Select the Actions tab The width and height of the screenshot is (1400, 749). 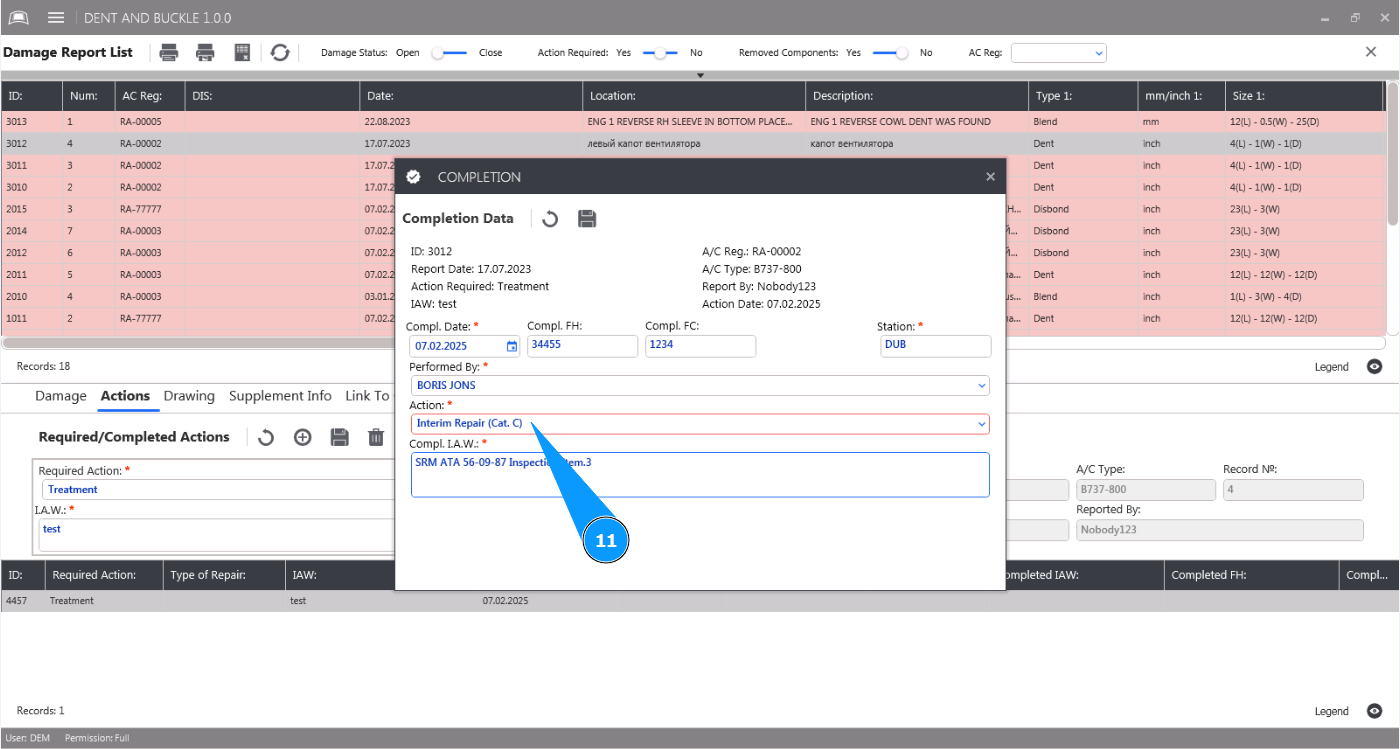[x=125, y=396]
